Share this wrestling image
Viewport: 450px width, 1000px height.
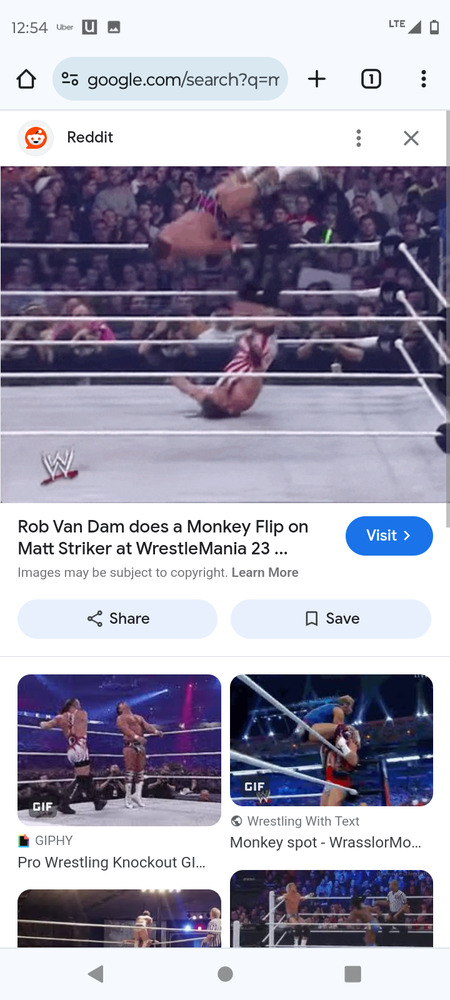(117, 619)
